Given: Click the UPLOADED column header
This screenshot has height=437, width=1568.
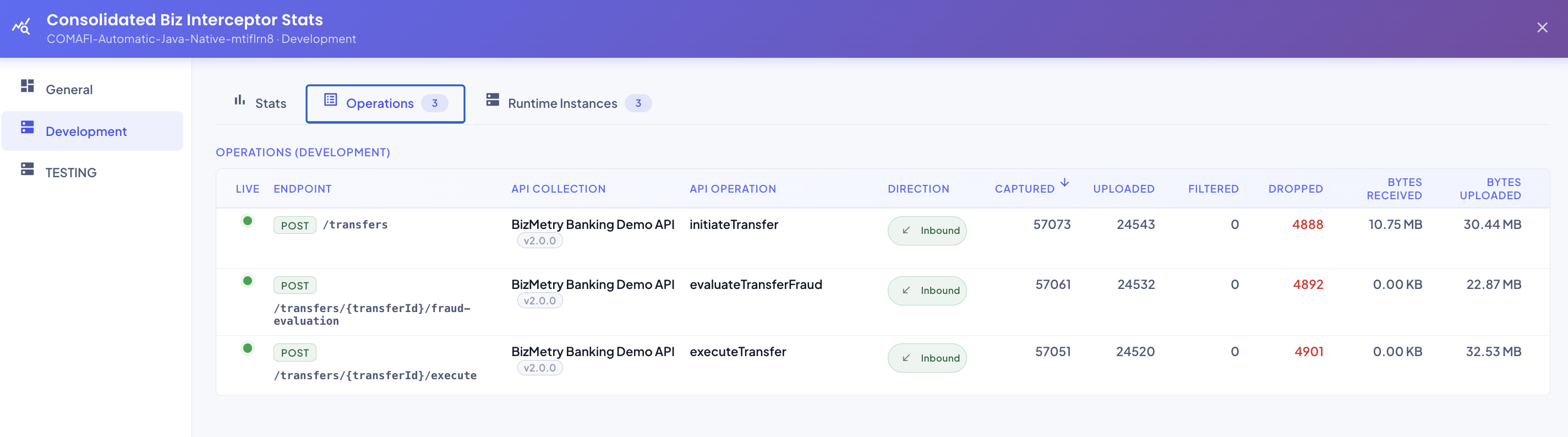Looking at the screenshot, I should pos(1124,189).
